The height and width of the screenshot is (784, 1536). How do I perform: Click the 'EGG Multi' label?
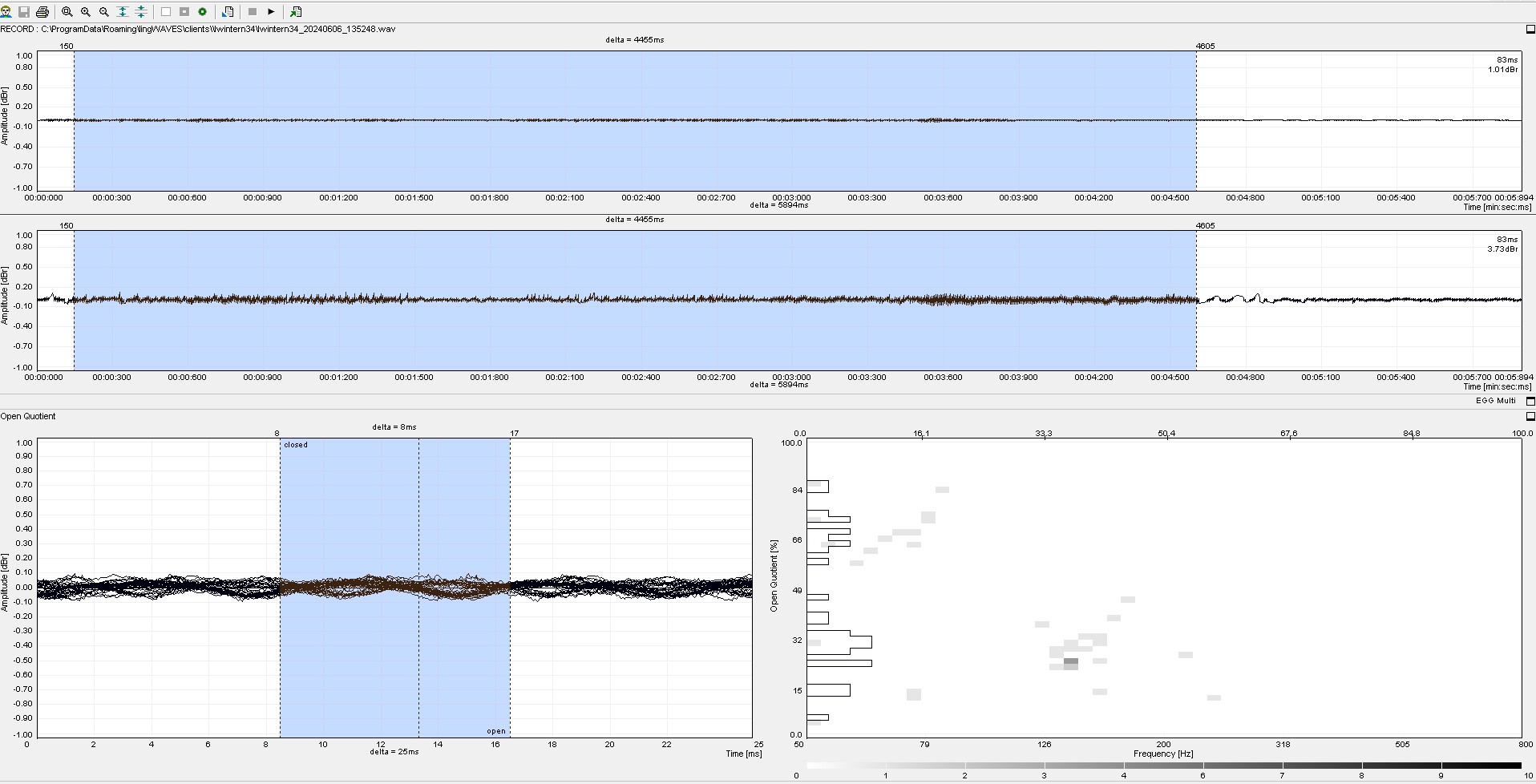[x=1495, y=400]
